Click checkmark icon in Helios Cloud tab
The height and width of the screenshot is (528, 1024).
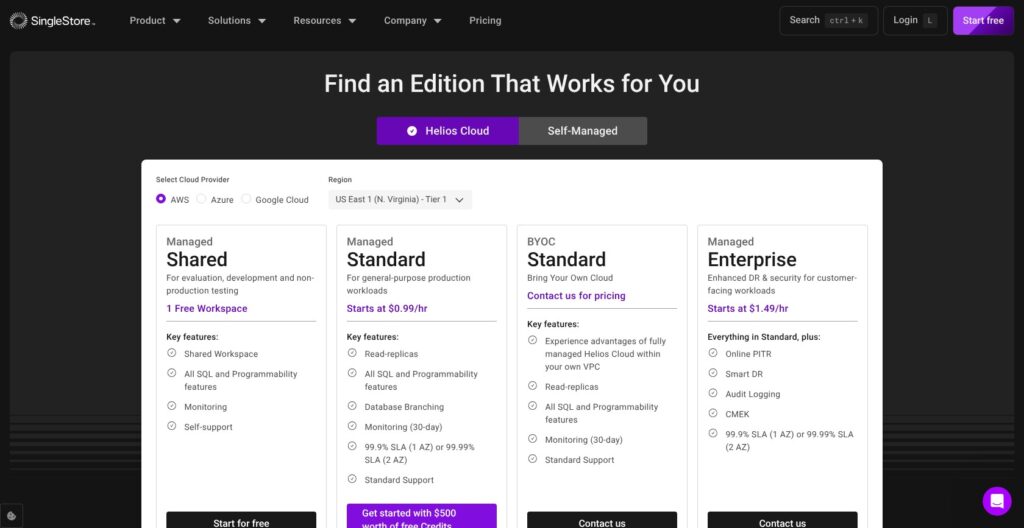411,131
